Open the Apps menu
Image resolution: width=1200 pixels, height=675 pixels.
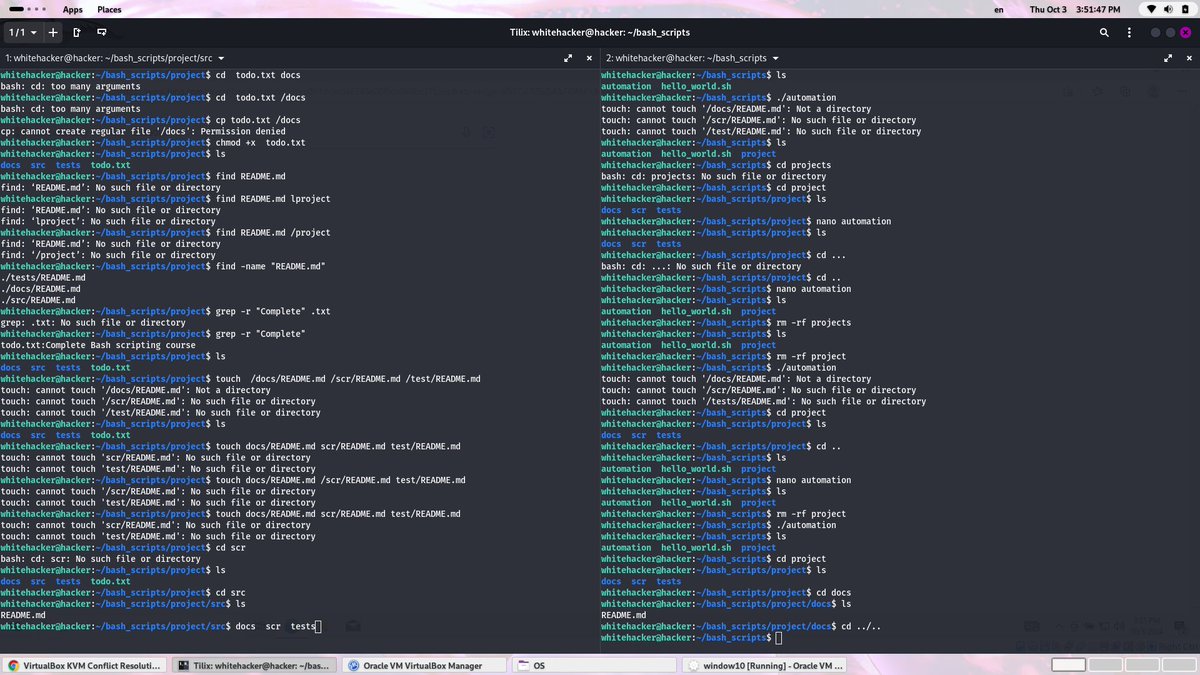(72, 9)
